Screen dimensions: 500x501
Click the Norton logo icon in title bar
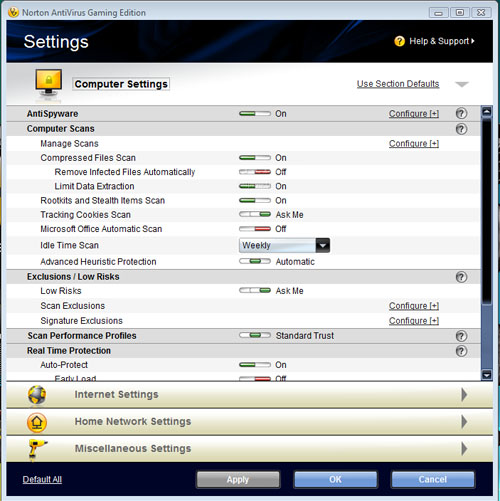tap(13, 12)
